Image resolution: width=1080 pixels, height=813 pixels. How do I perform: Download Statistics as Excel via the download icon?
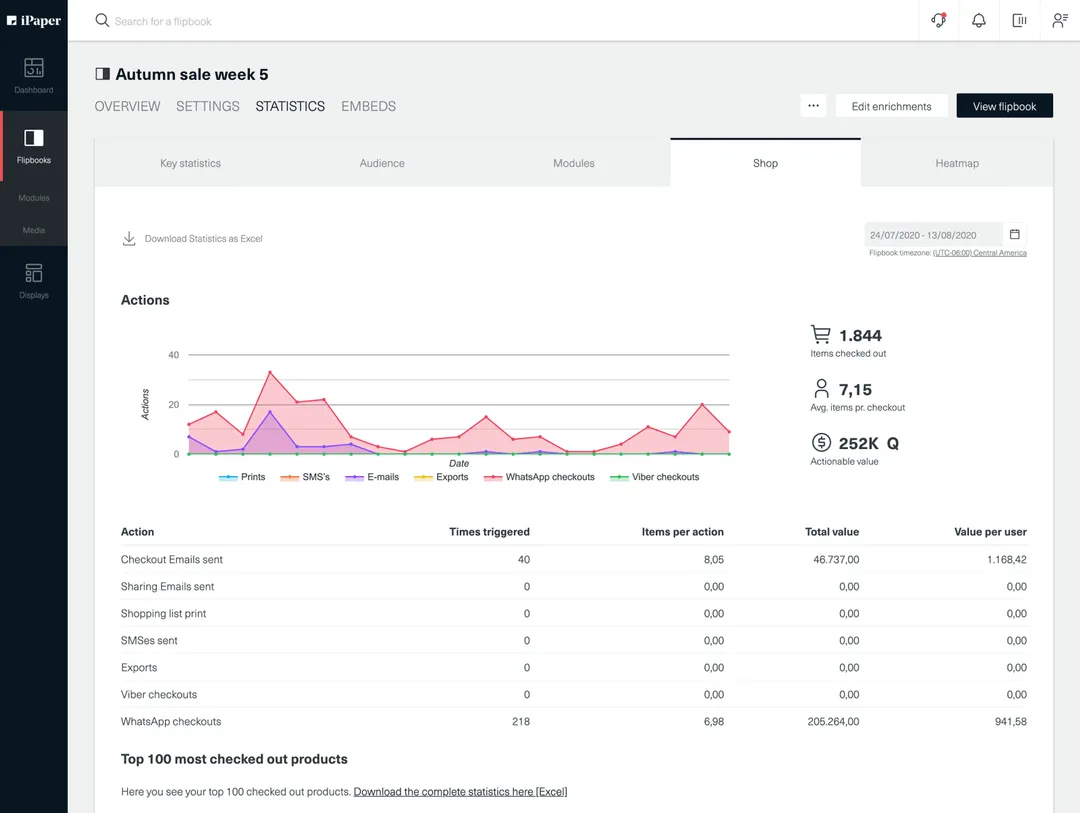point(128,238)
